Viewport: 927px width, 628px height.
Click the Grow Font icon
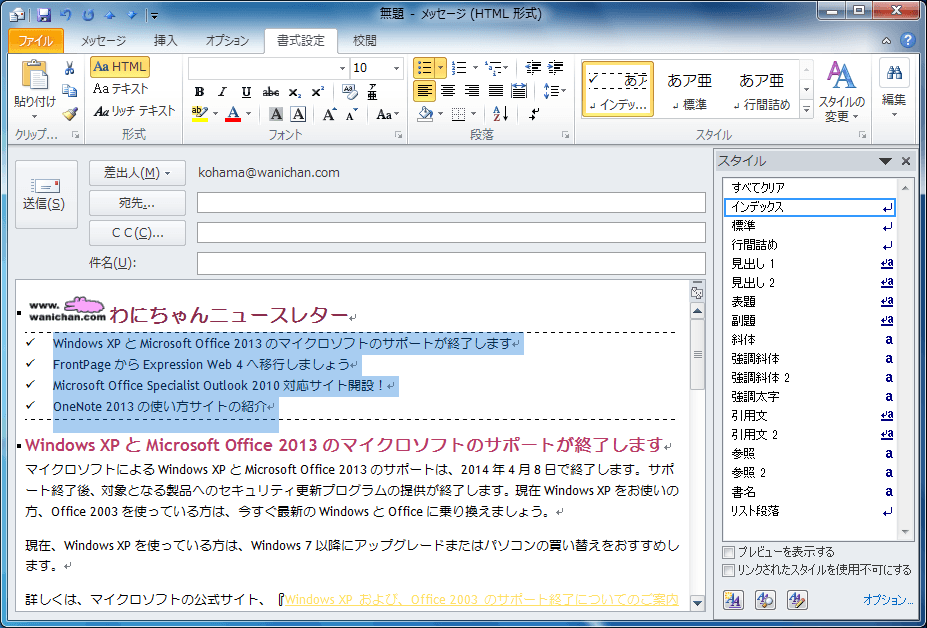click(x=329, y=114)
